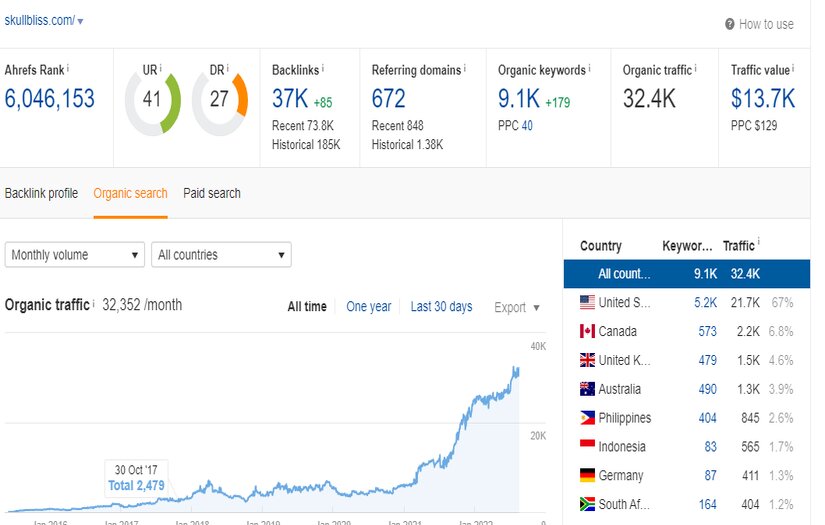
Task: Click the question mark help icon
Action: click(730, 24)
